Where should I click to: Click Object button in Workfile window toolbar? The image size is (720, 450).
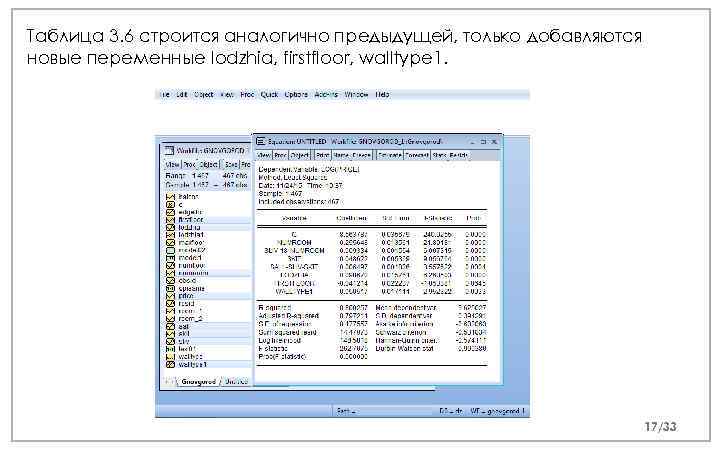pos(209,164)
